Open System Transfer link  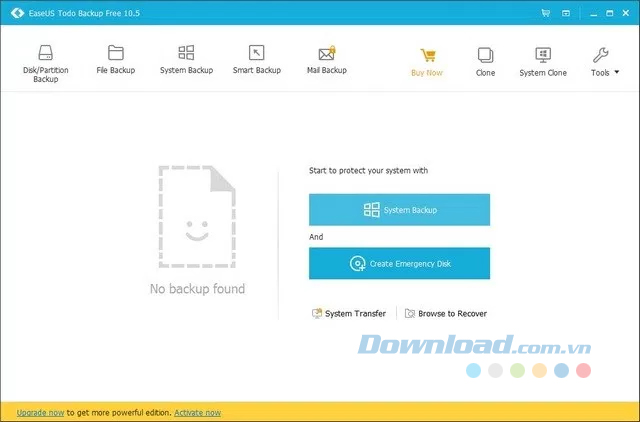pos(349,313)
